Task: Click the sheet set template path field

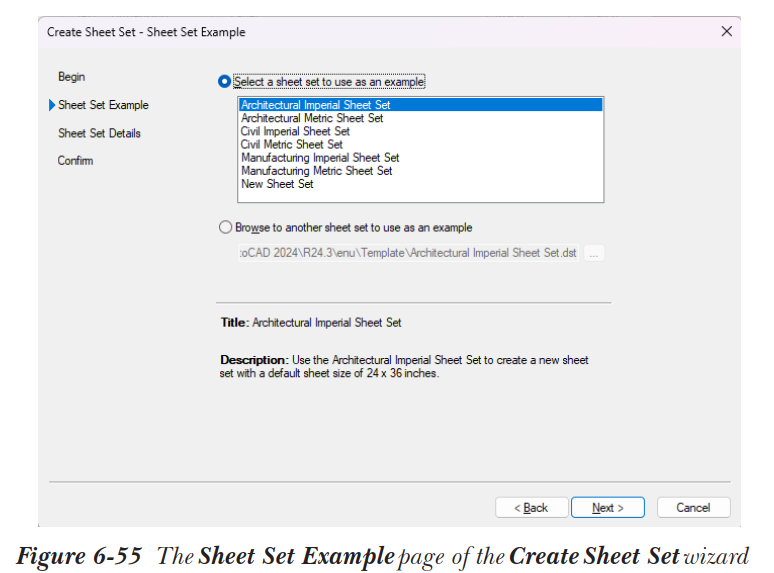Action: (x=408, y=253)
